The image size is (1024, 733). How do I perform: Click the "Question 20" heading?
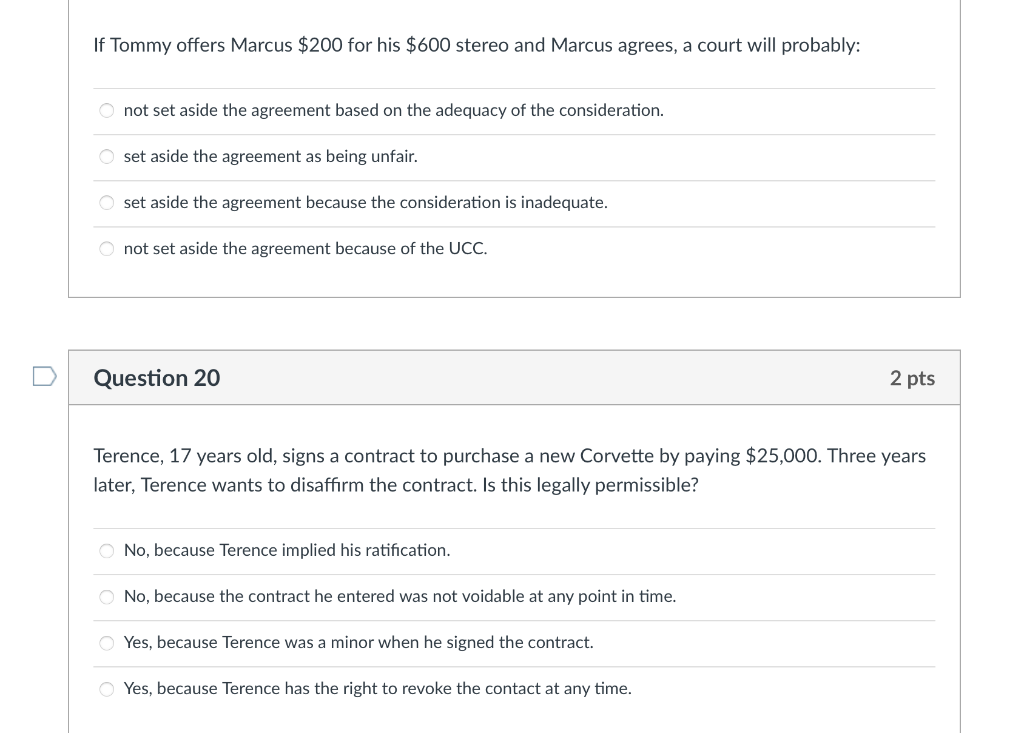[157, 378]
